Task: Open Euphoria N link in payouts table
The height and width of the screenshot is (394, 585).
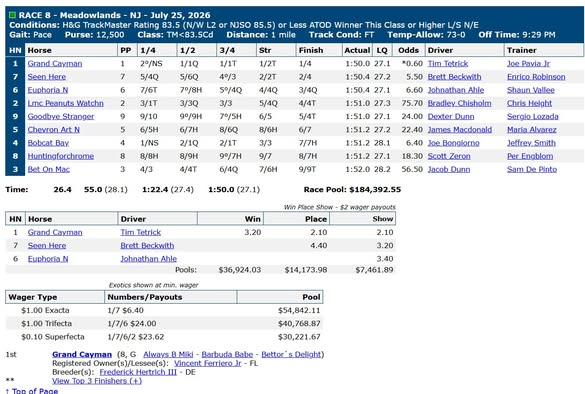Action: click(48, 259)
